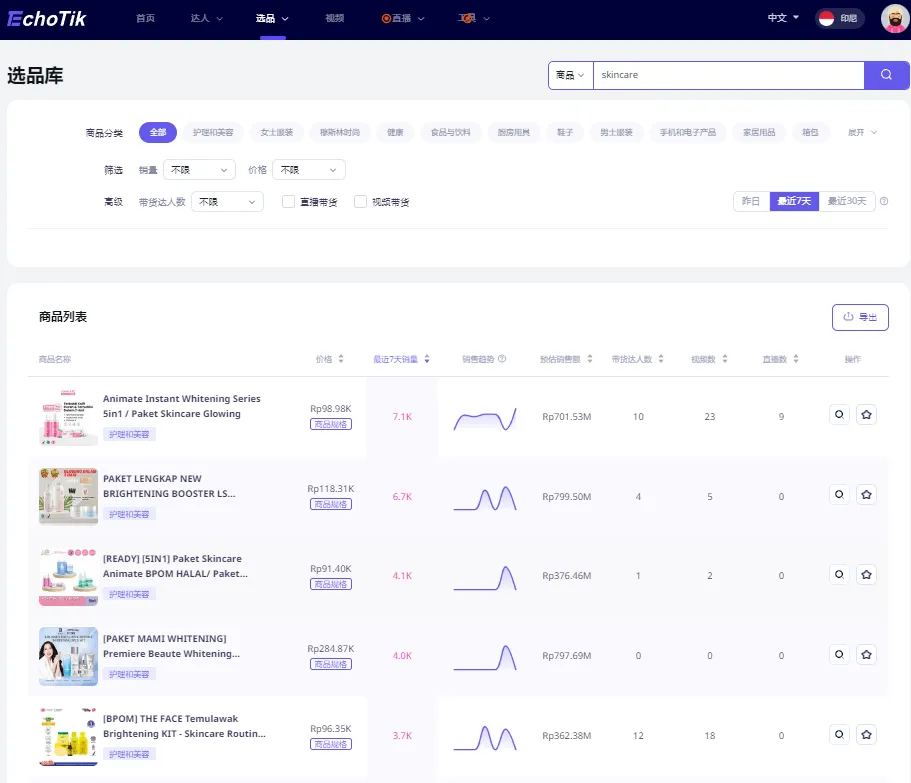
Task: Enable the 视频带货 checkbox
Action: [360, 202]
